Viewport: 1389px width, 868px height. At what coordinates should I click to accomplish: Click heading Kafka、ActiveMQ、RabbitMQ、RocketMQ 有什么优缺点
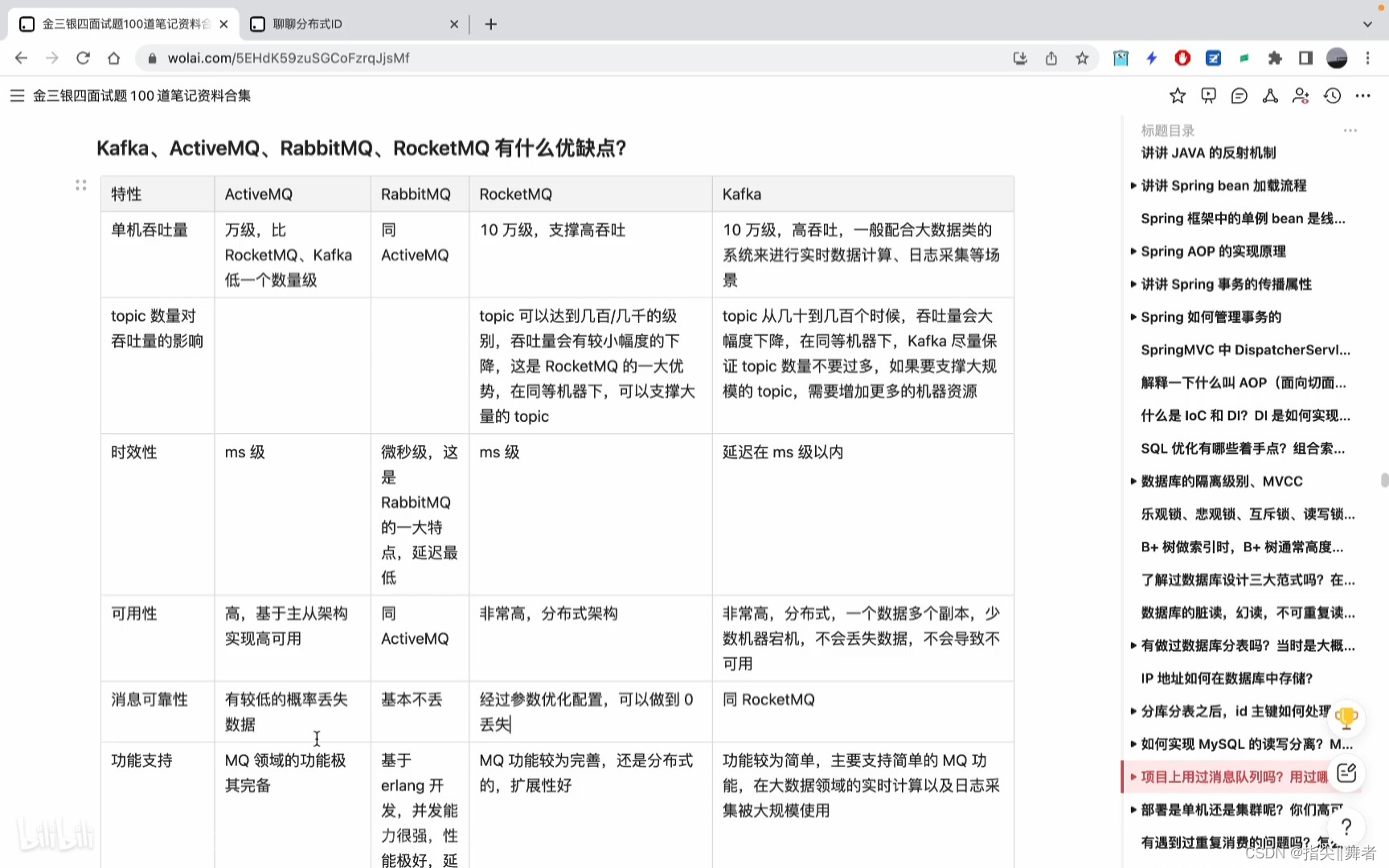(x=361, y=148)
